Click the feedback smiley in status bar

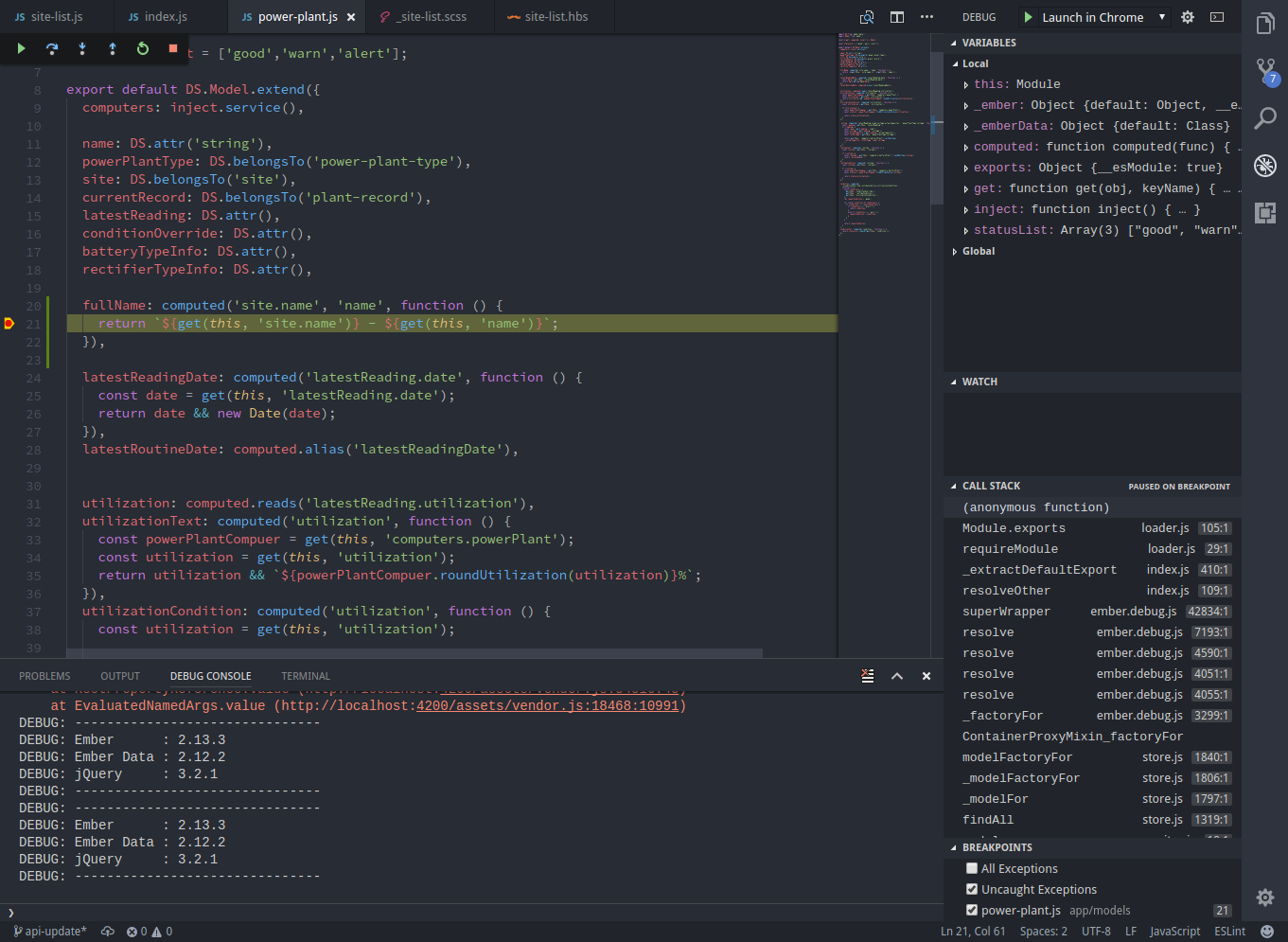(1267, 932)
